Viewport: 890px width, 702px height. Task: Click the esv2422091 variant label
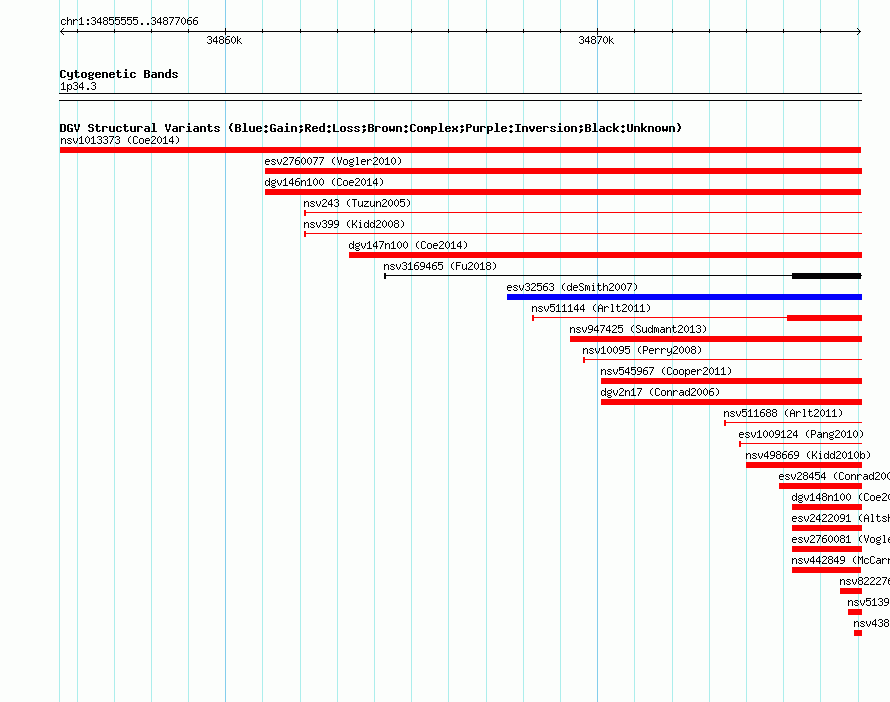(841, 518)
